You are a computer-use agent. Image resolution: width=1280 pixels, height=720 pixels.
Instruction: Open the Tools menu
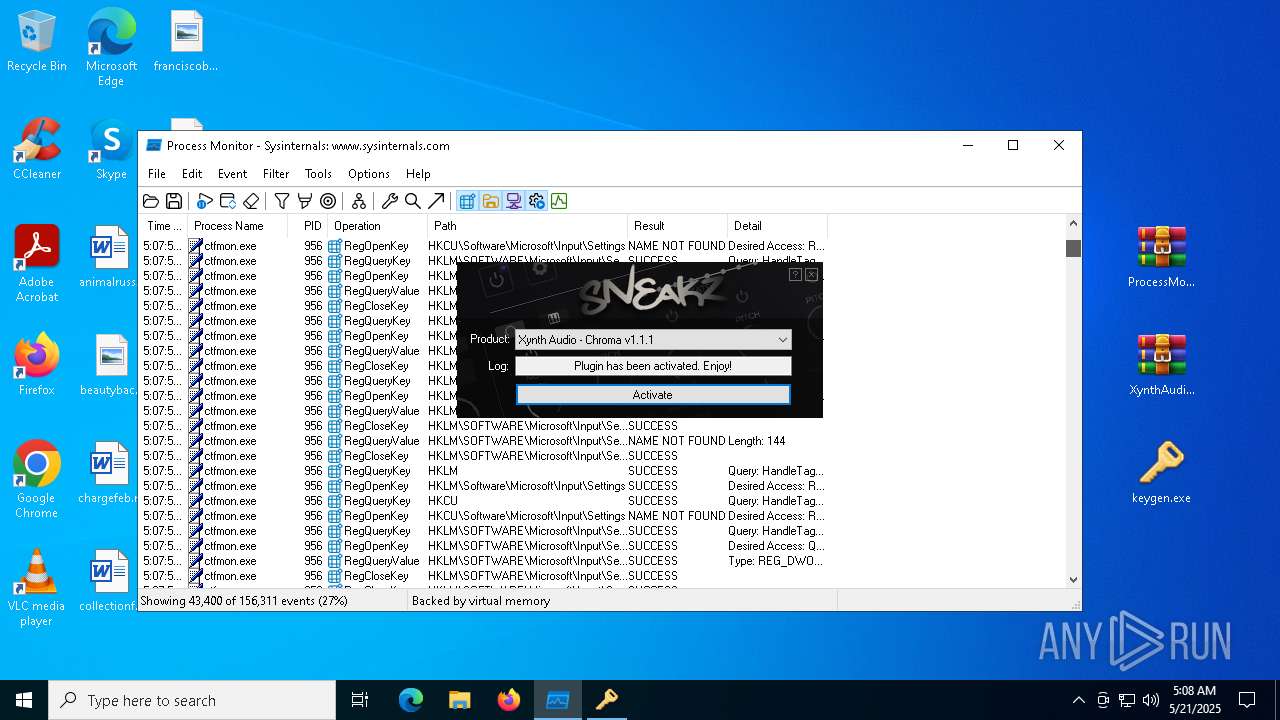tap(318, 174)
